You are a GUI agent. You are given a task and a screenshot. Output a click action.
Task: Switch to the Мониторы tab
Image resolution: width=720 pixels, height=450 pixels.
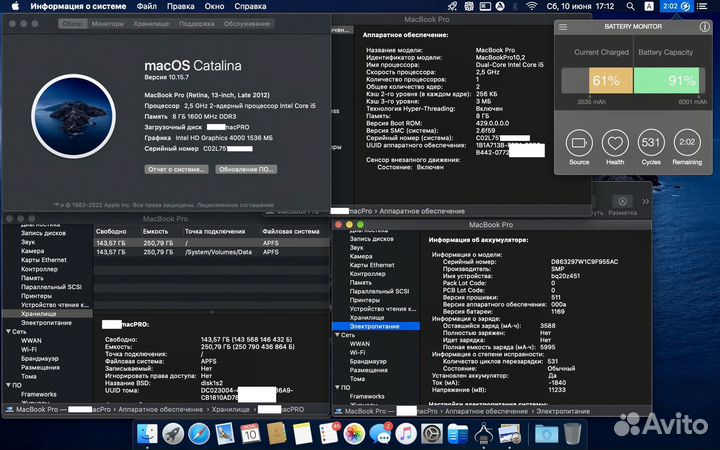click(108, 24)
